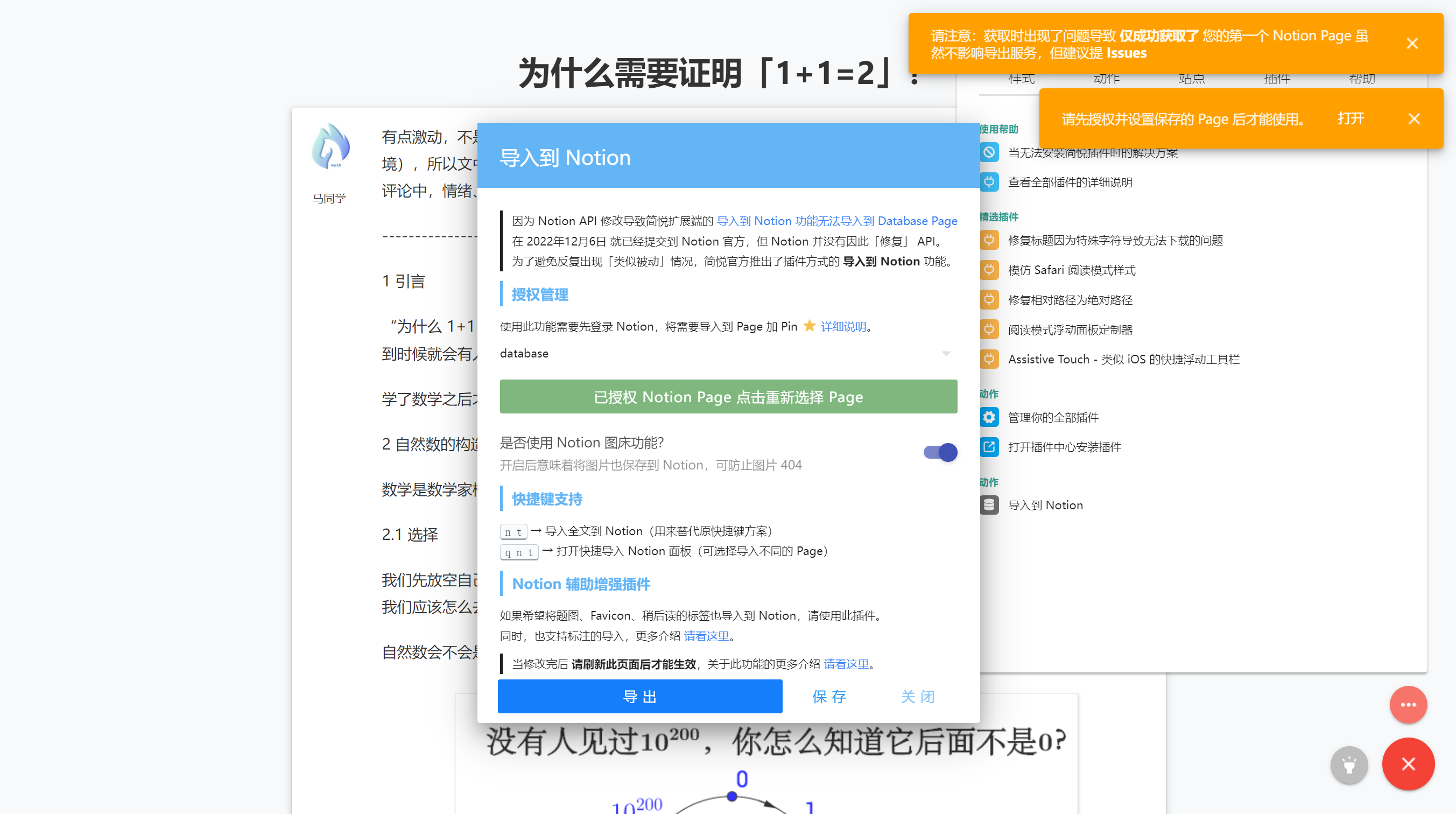
Task: Open the 详细说明 link
Action: point(843,327)
